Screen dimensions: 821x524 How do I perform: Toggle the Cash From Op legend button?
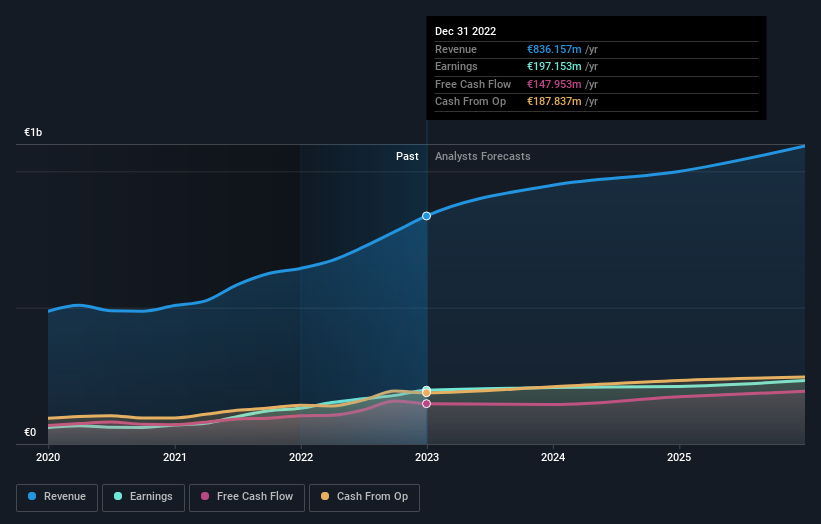[x=364, y=497]
